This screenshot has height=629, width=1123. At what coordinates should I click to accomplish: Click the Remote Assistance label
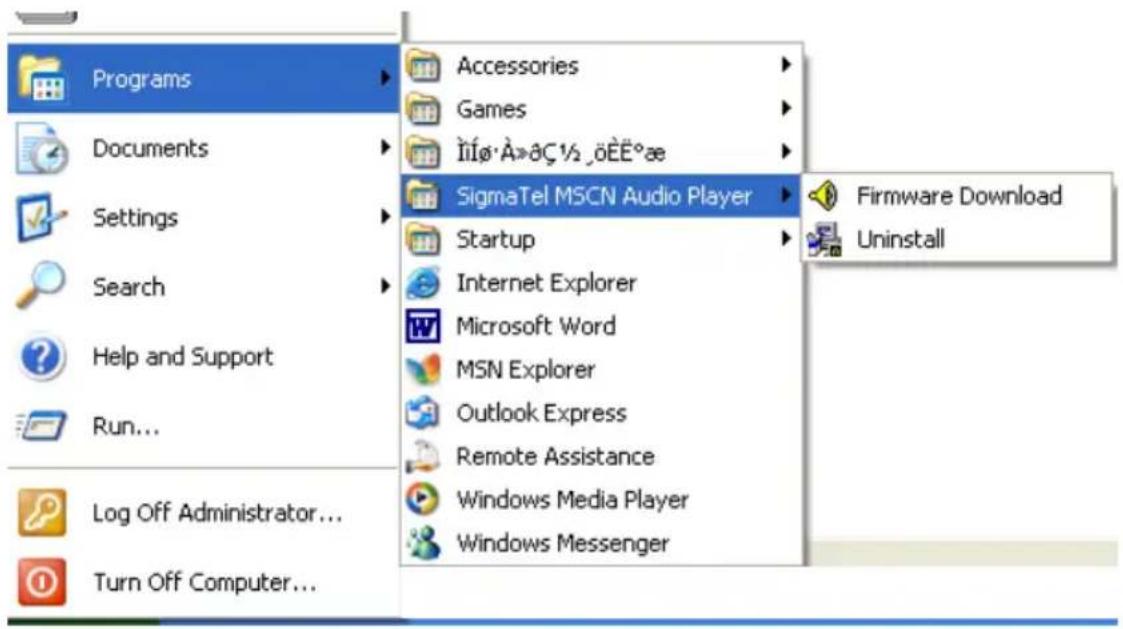[x=555, y=456]
